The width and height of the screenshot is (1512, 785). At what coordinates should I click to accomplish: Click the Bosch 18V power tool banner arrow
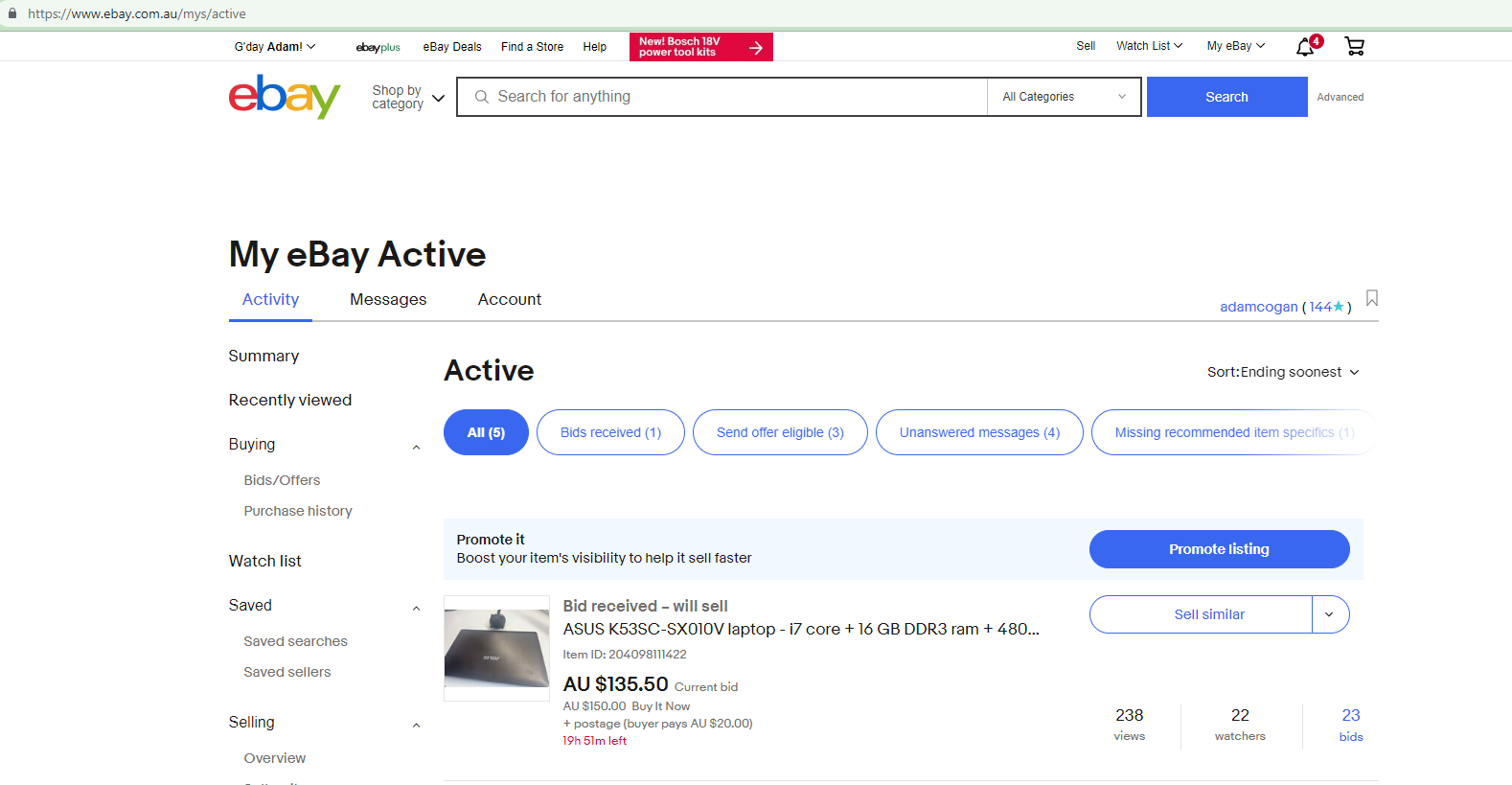click(755, 47)
